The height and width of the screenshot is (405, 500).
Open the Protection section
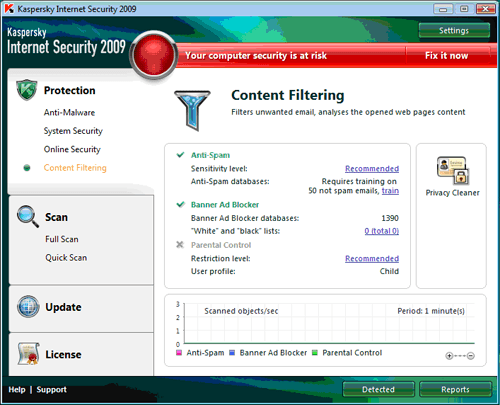pyautogui.click(x=69, y=90)
